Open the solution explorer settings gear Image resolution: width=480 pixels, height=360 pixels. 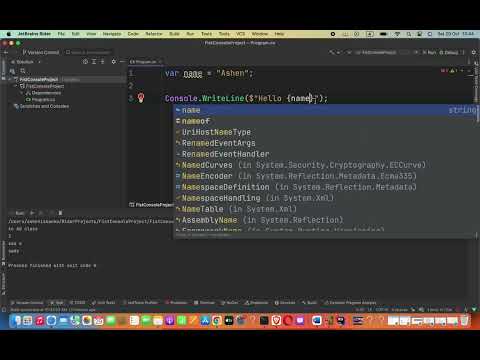pyautogui.click(x=114, y=62)
